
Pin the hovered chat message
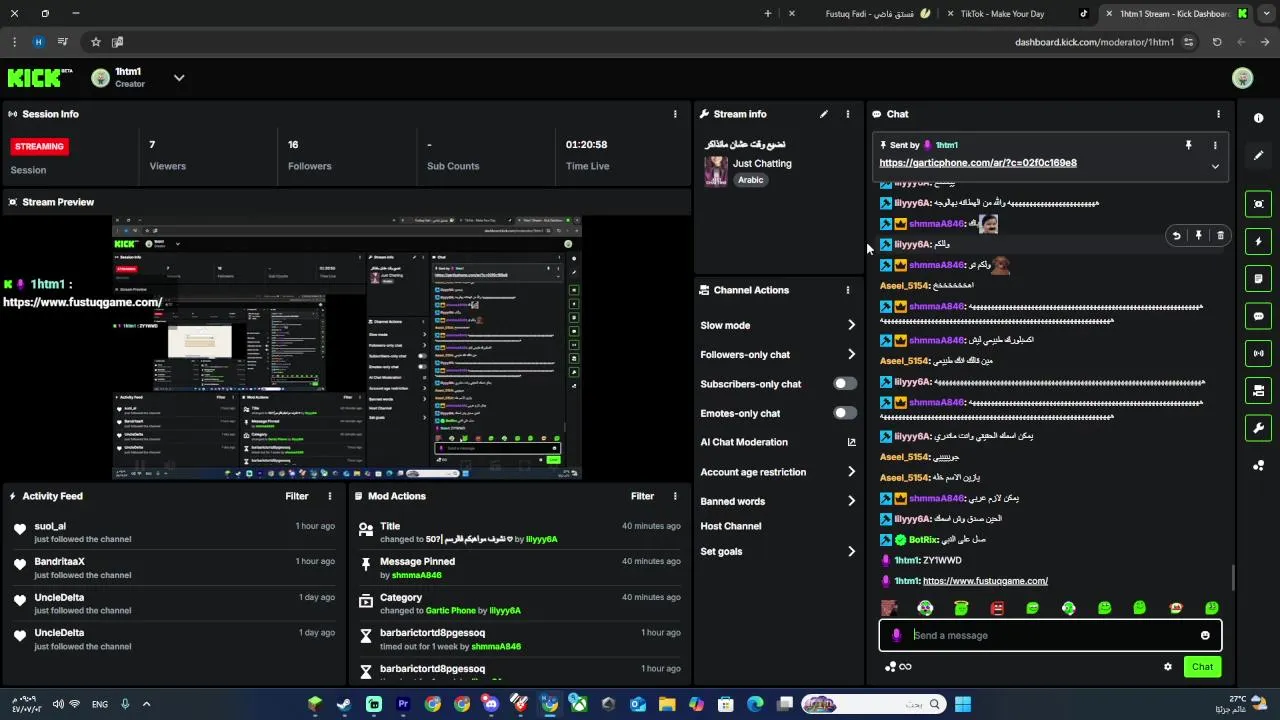tap(1198, 236)
